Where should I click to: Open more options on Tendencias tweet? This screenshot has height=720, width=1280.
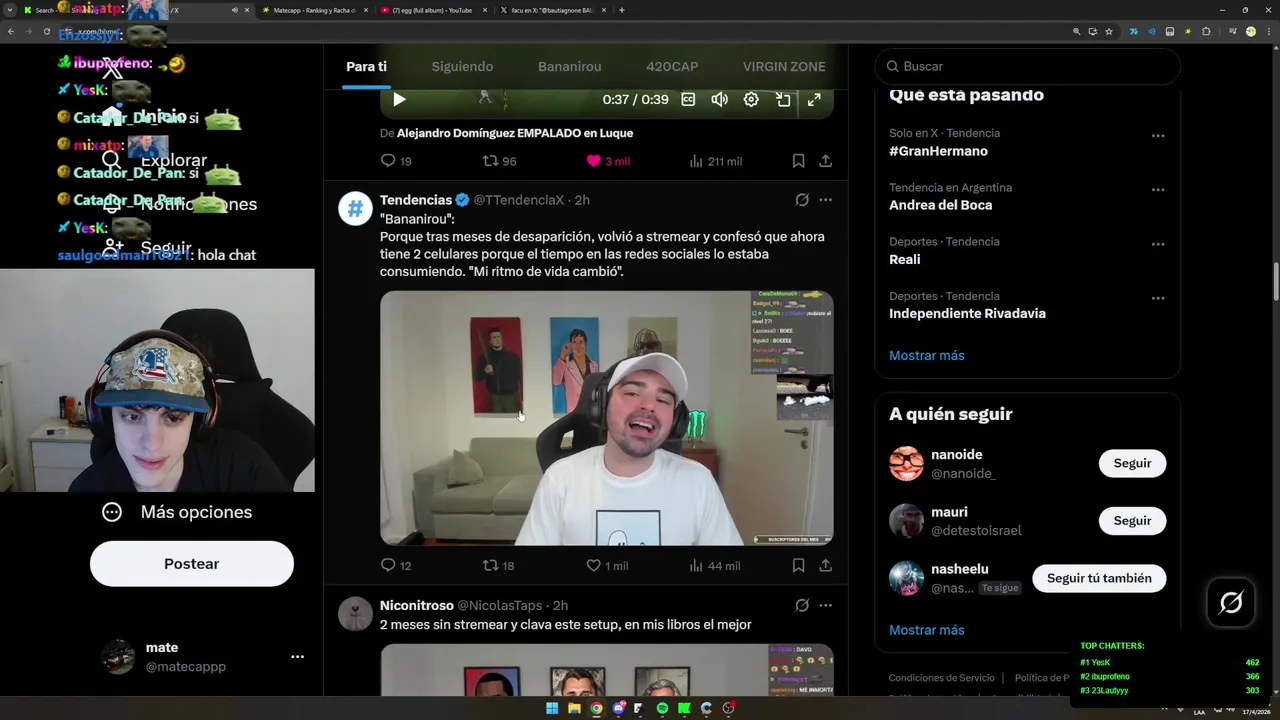click(825, 200)
